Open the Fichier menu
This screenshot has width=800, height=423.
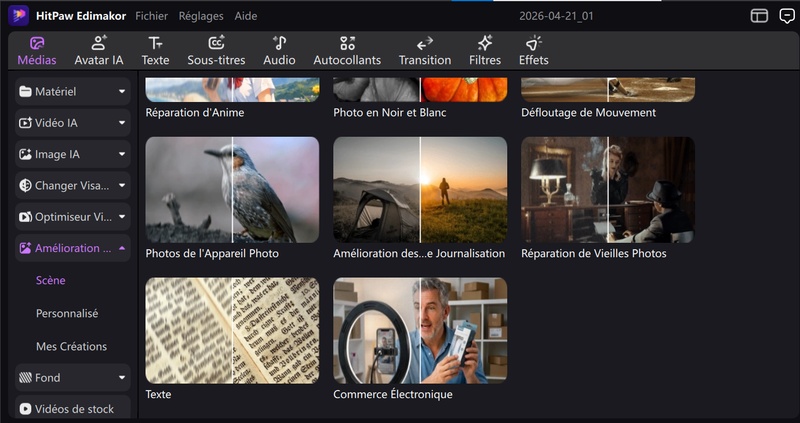(x=151, y=16)
